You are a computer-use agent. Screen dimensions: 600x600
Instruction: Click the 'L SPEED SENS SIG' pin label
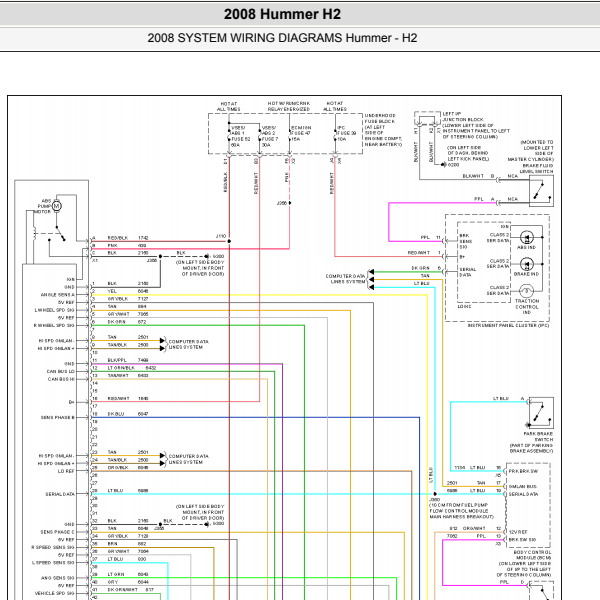coord(54,563)
